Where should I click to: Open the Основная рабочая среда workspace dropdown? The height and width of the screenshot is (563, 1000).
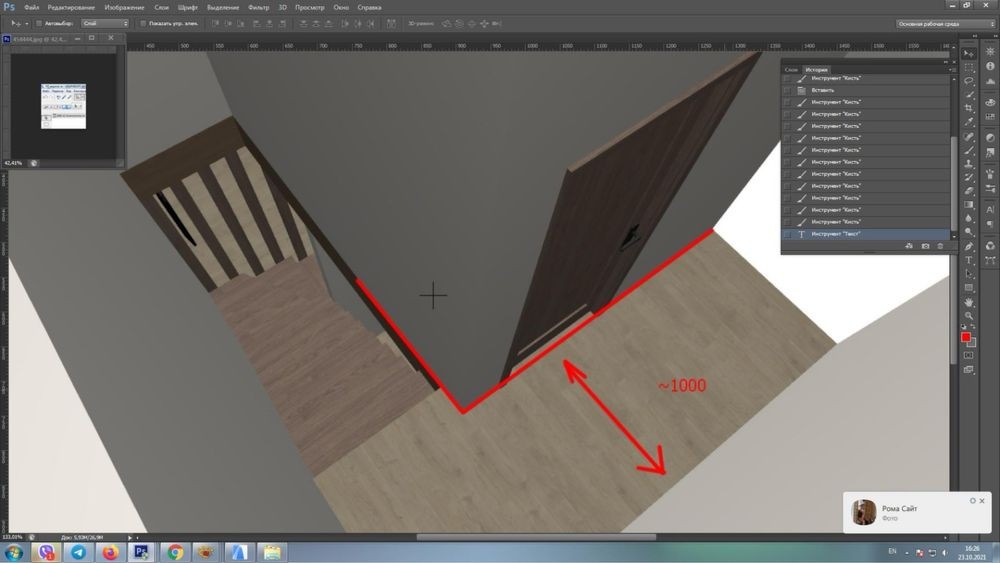pyautogui.click(x=944, y=22)
